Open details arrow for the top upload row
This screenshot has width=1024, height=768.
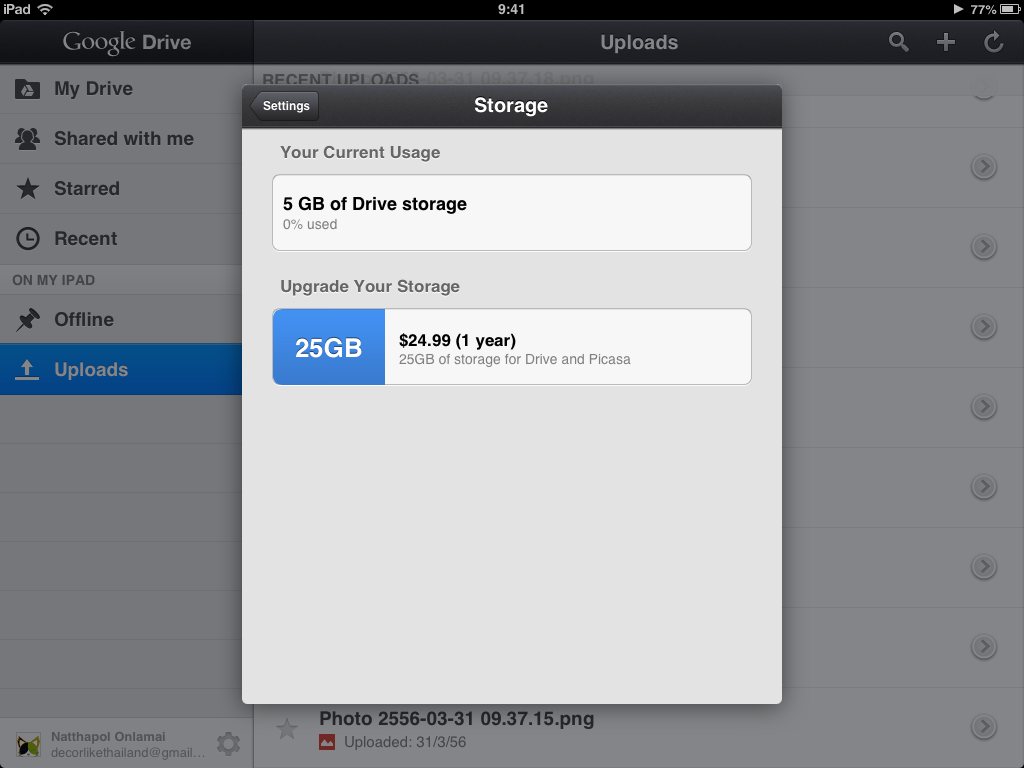(x=984, y=88)
